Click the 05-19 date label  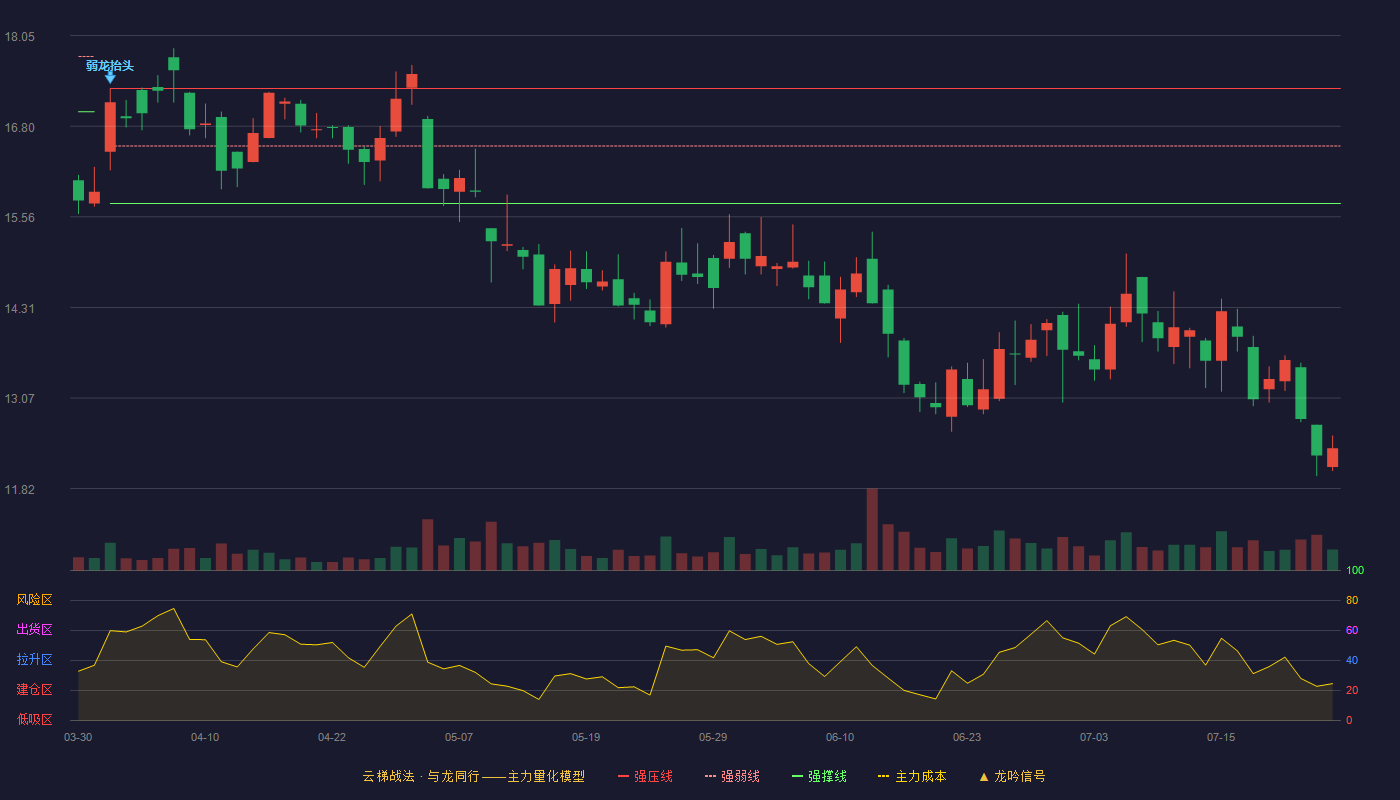click(x=586, y=737)
